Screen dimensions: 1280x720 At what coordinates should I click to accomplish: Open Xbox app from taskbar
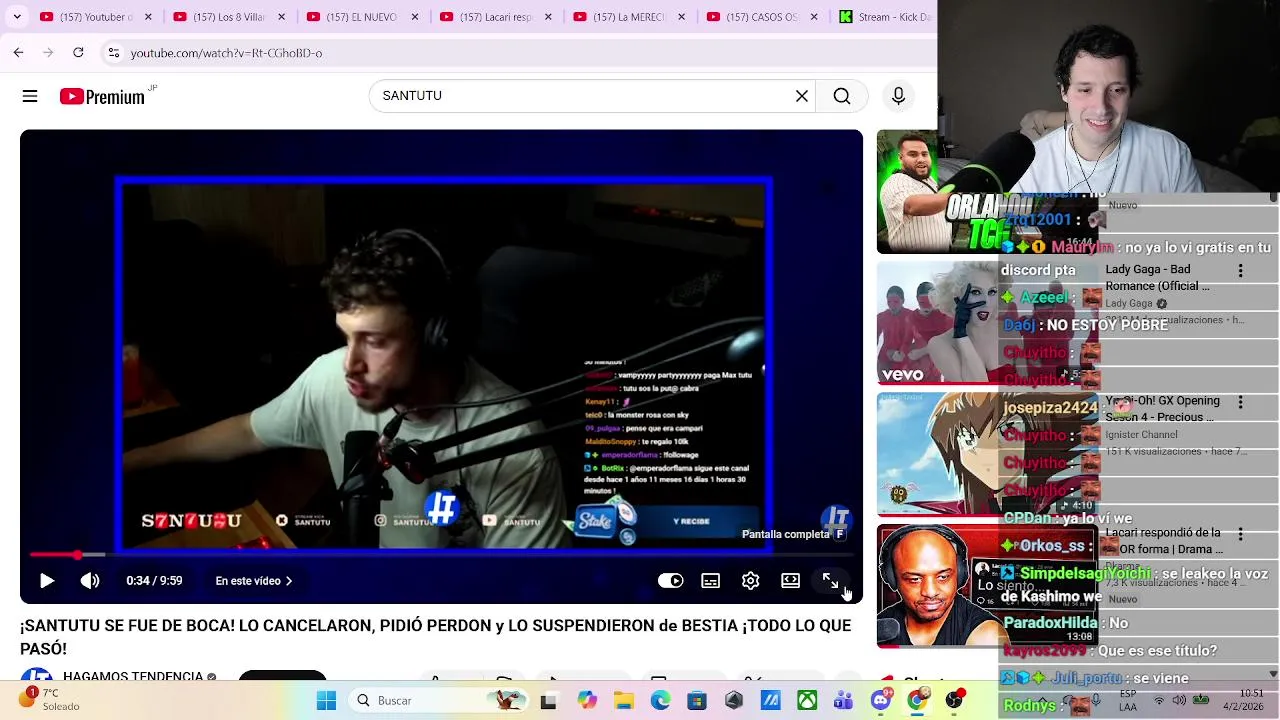[807, 701]
